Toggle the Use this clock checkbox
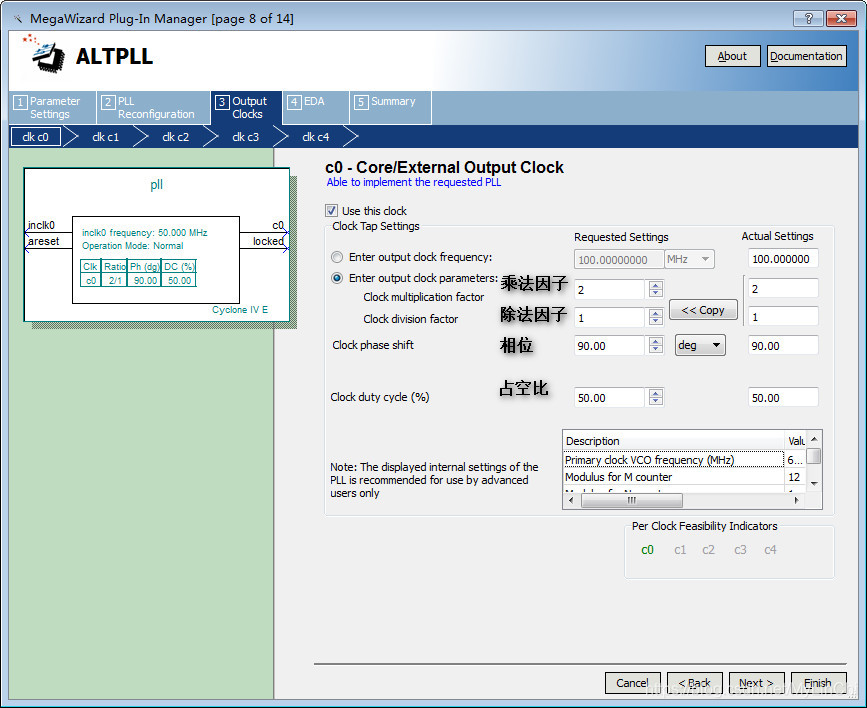This screenshot has height=708, width=867. (331, 211)
